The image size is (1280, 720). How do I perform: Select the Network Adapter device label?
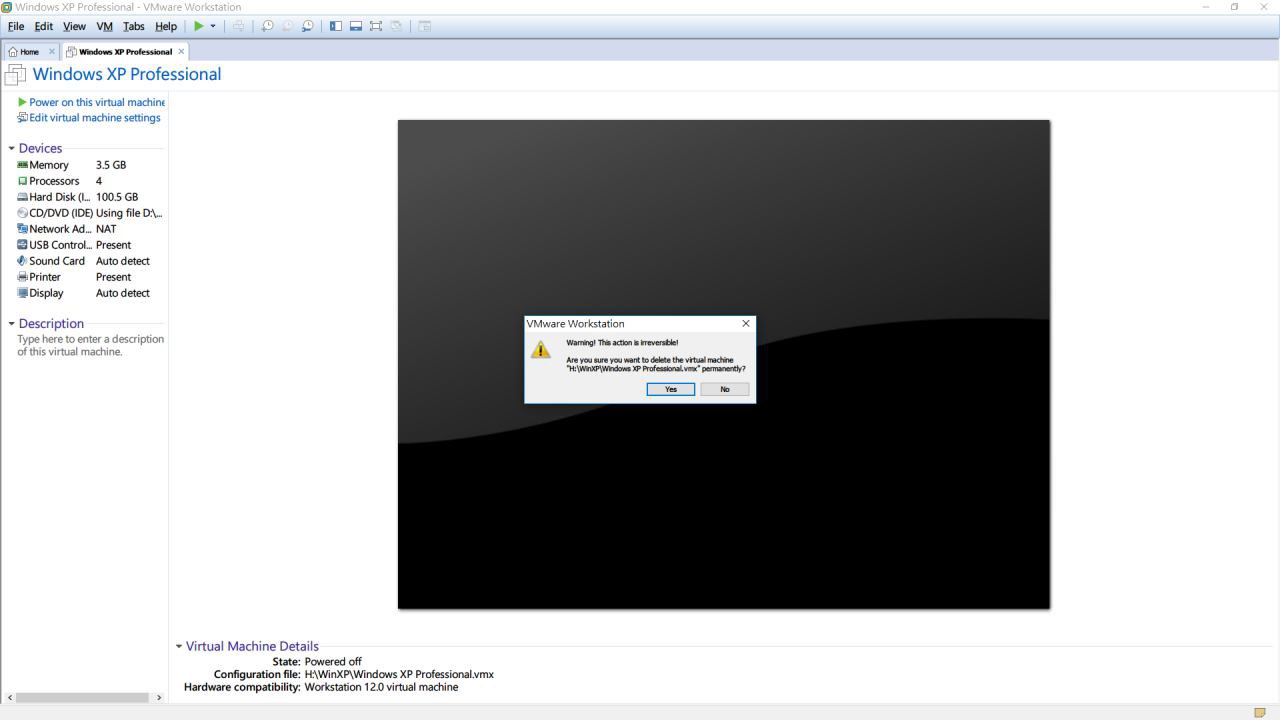[x=60, y=229]
